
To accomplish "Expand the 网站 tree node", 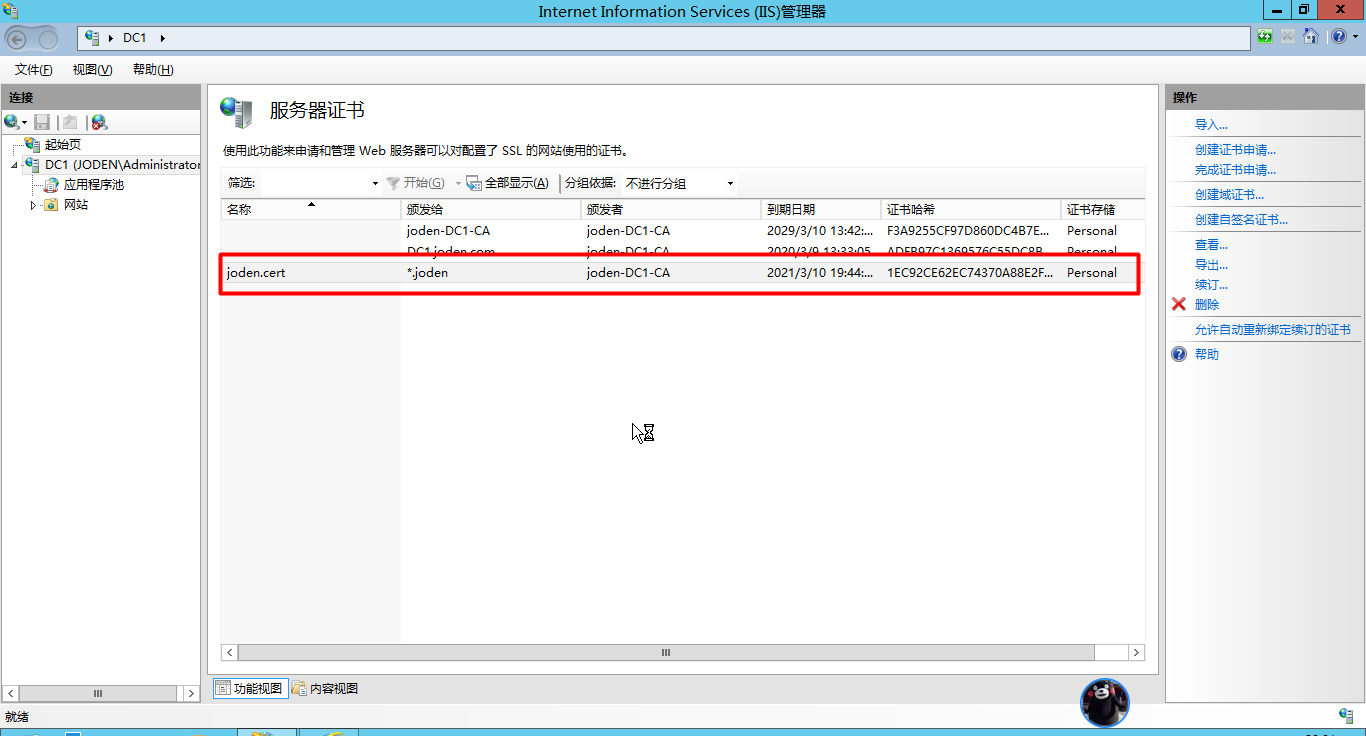I will [33, 205].
